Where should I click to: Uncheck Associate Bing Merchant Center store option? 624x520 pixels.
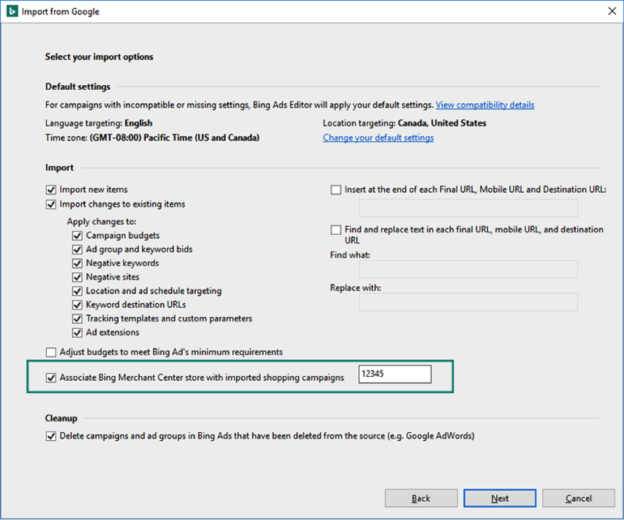pyautogui.click(x=51, y=378)
